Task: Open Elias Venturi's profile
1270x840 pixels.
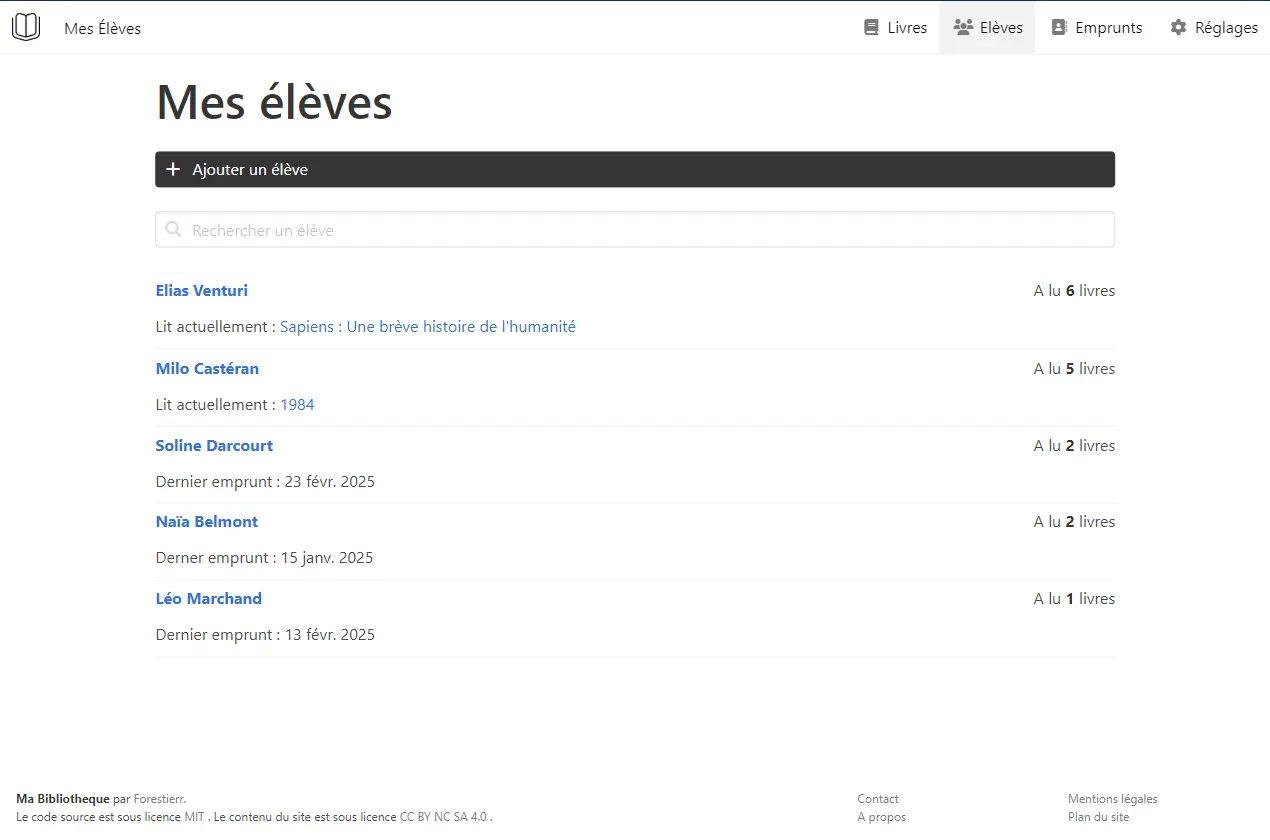Action: [202, 291]
